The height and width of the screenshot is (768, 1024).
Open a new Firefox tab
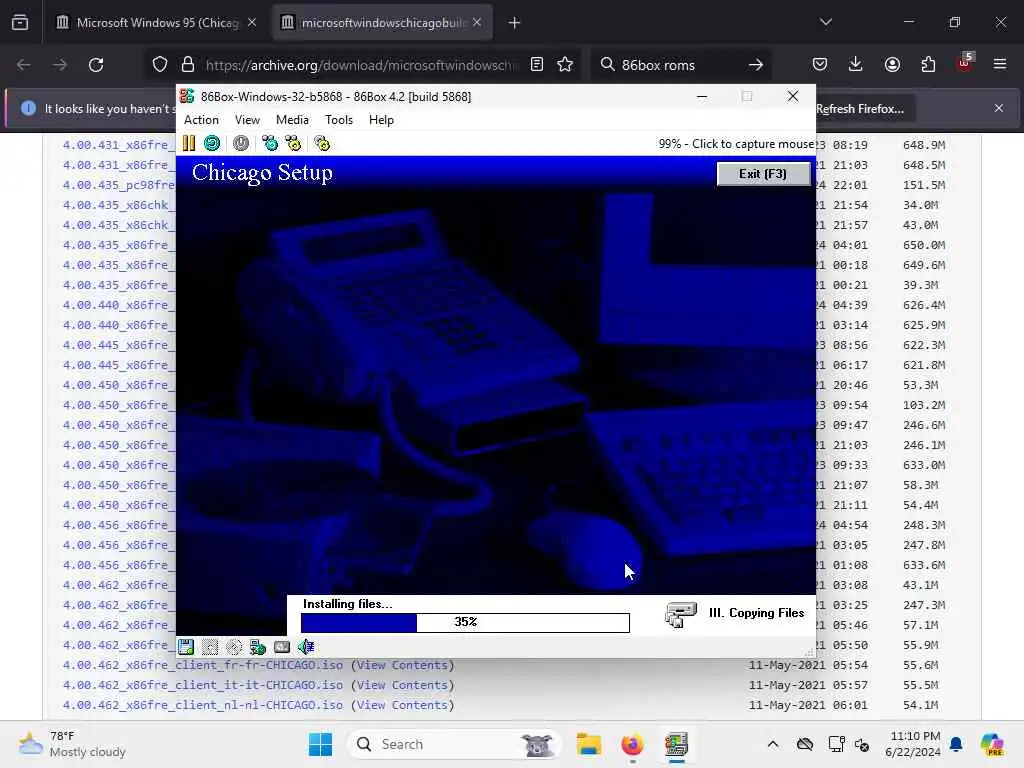515,23
